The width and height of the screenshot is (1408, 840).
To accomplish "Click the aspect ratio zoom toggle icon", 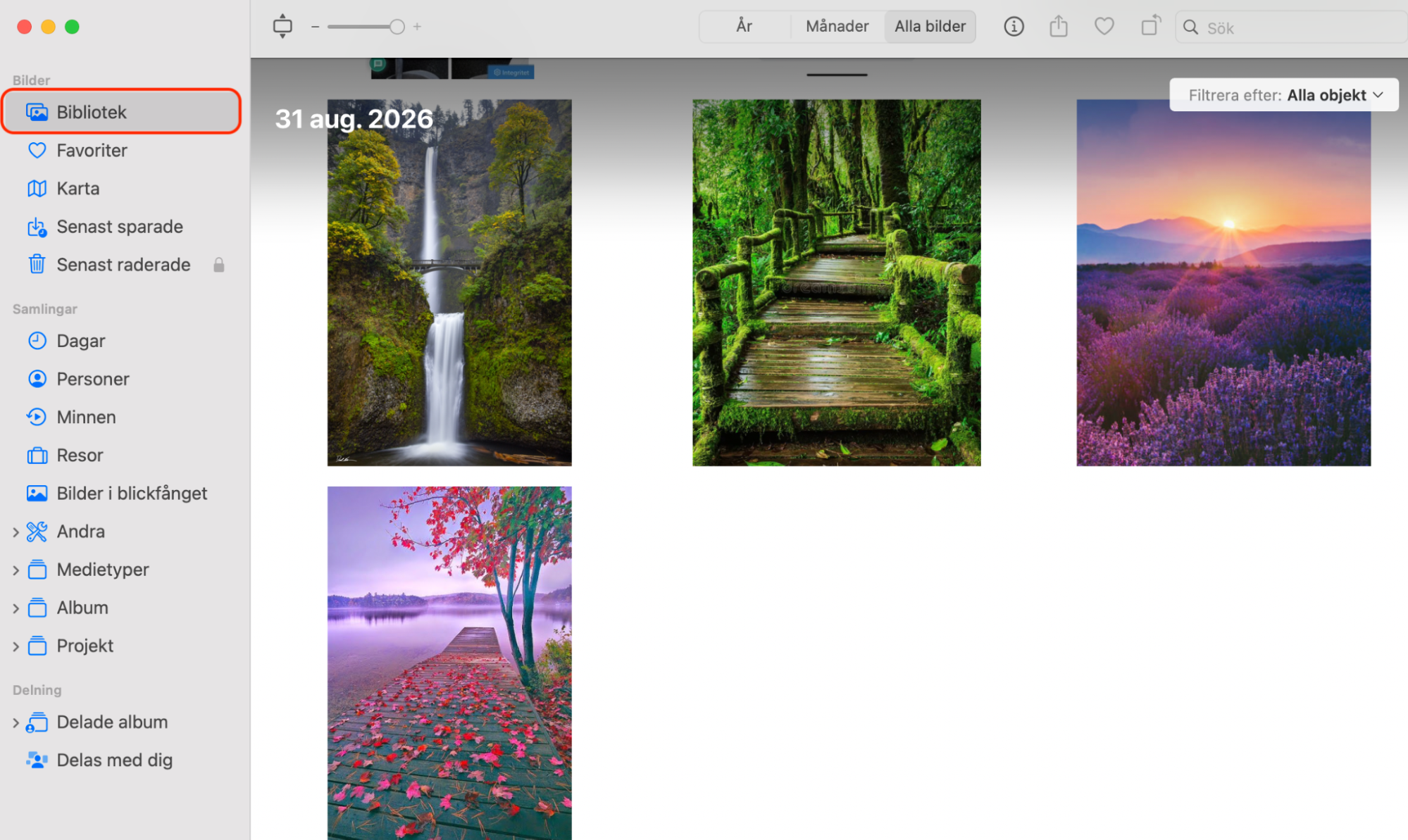I will [282, 26].
